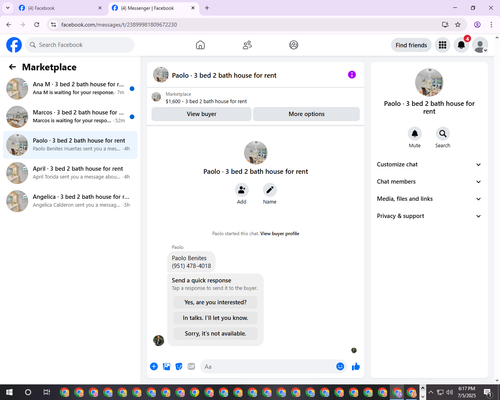Choose a sticker in the composer
500x400 pixels.
(x=179, y=367)
